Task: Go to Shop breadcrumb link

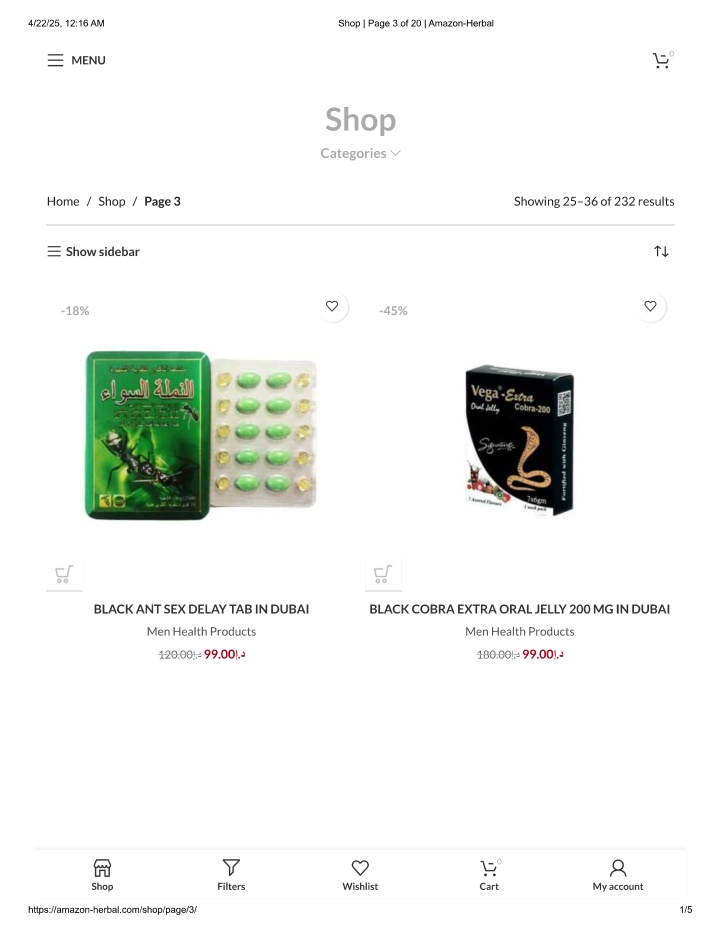Action: tap(112, 201)
